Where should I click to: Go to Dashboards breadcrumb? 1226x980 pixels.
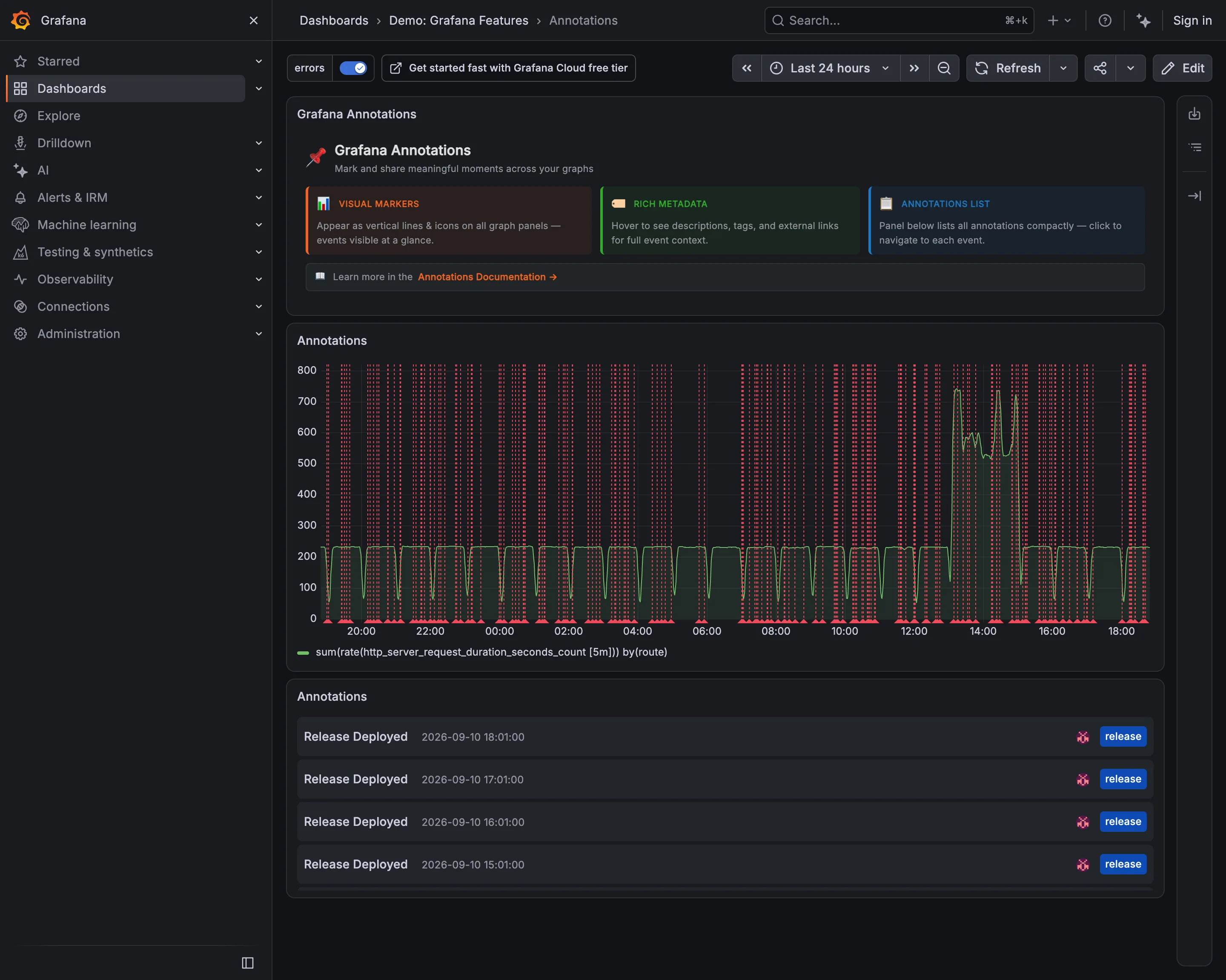tap(334, 20)
